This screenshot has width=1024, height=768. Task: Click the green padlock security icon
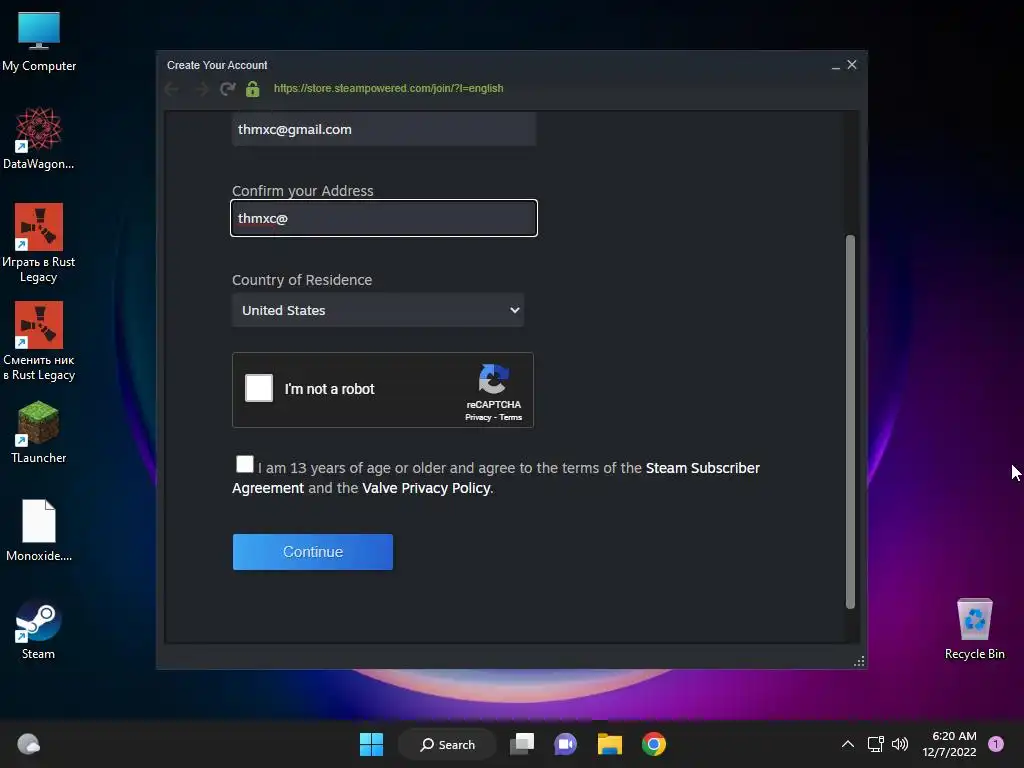tap(253, 89)
